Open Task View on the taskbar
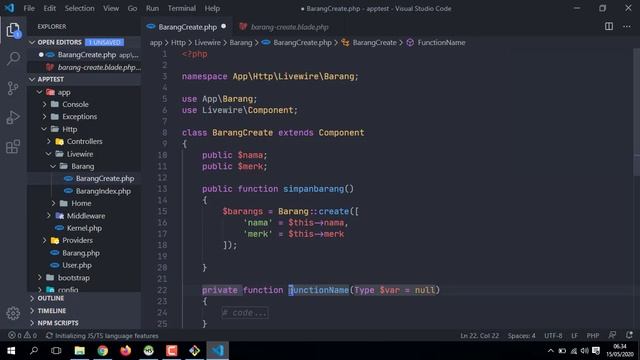Viewport: 640px width, 360px height. tap(56, 351)
